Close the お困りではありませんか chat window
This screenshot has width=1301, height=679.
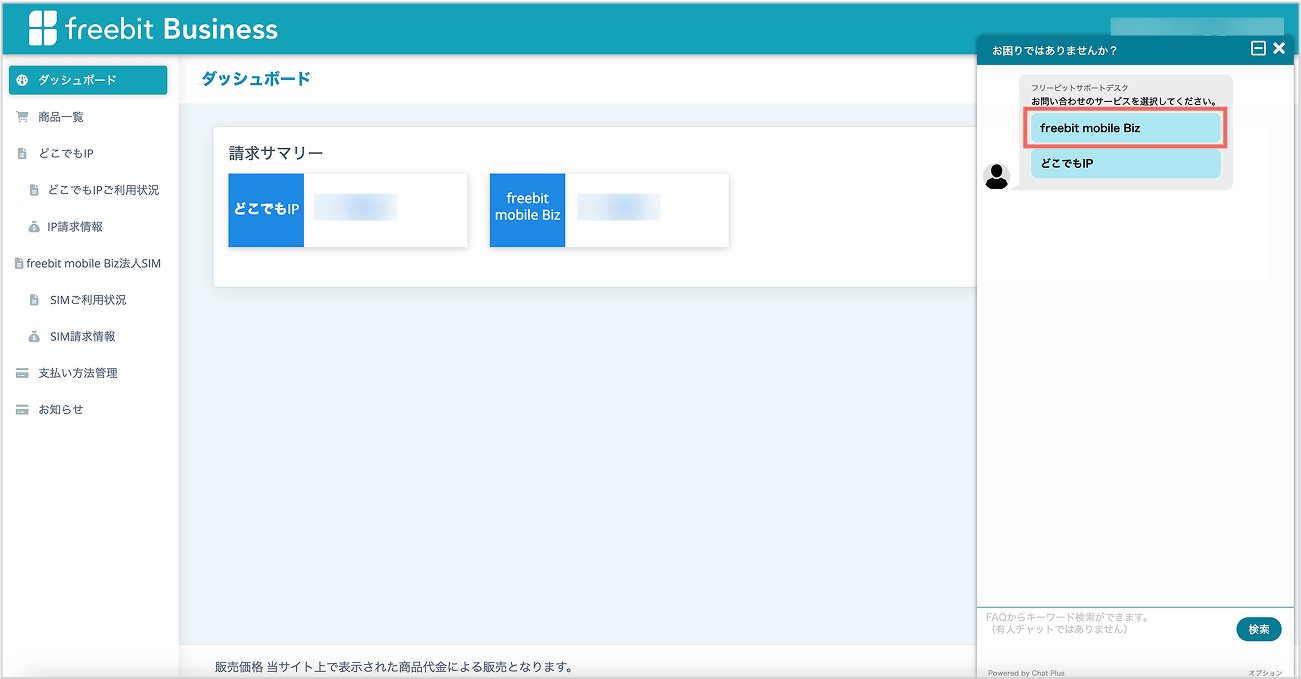pos(1279,48)
